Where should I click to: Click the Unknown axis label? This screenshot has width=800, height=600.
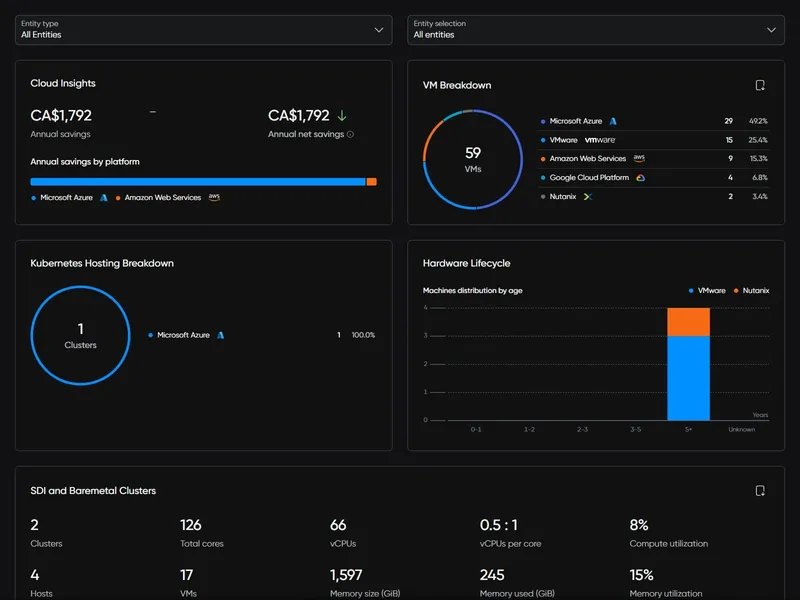click(741, 430)
